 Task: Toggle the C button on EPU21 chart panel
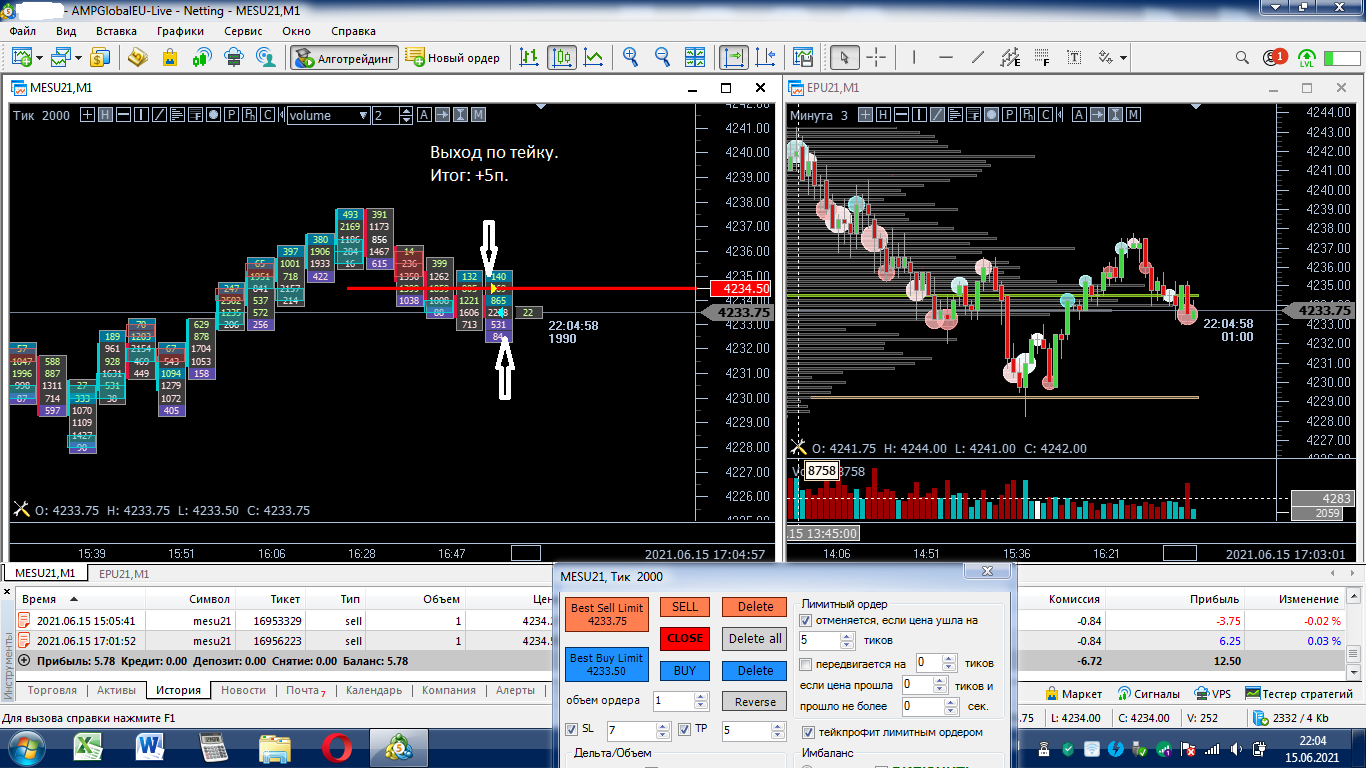[x=1044, y=115]
